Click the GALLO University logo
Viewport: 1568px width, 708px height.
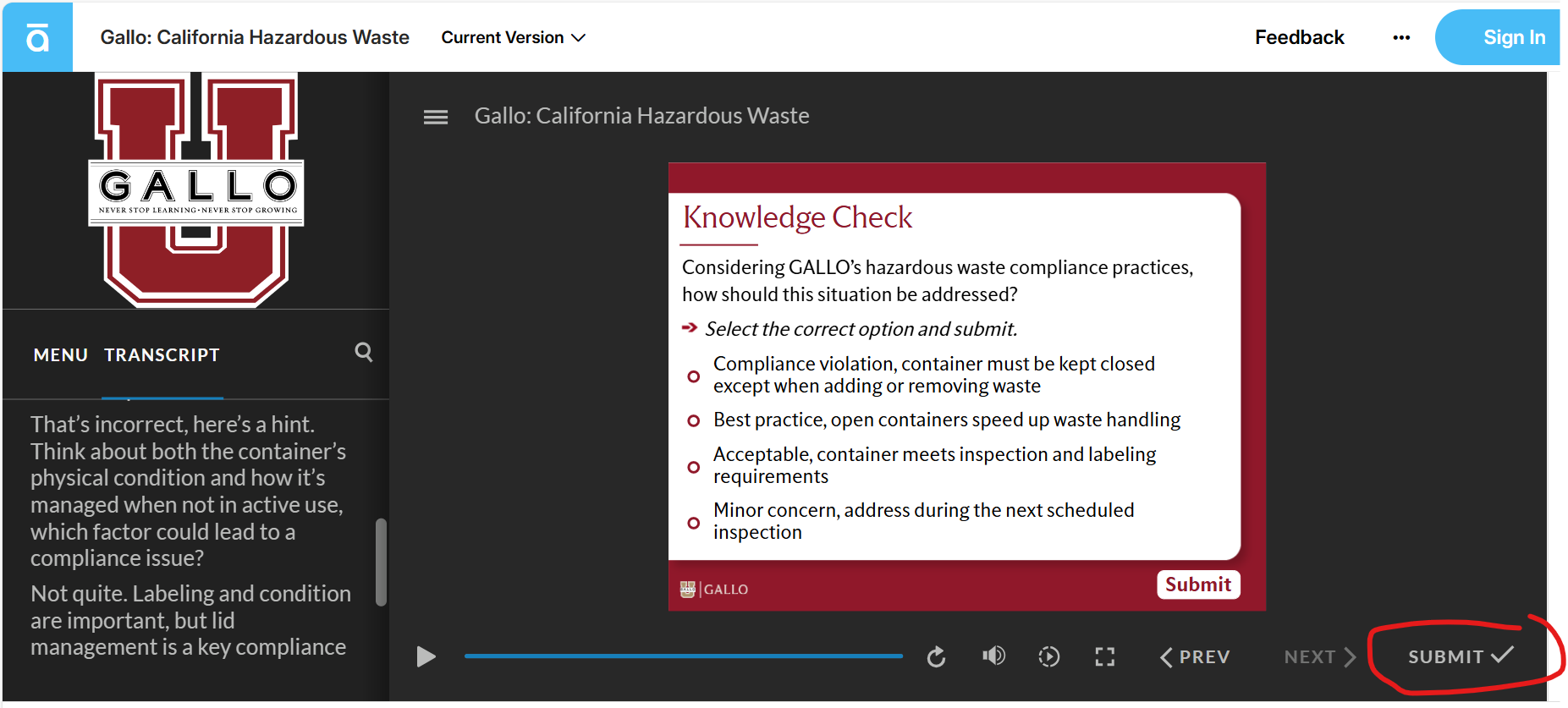coord(196,189)
